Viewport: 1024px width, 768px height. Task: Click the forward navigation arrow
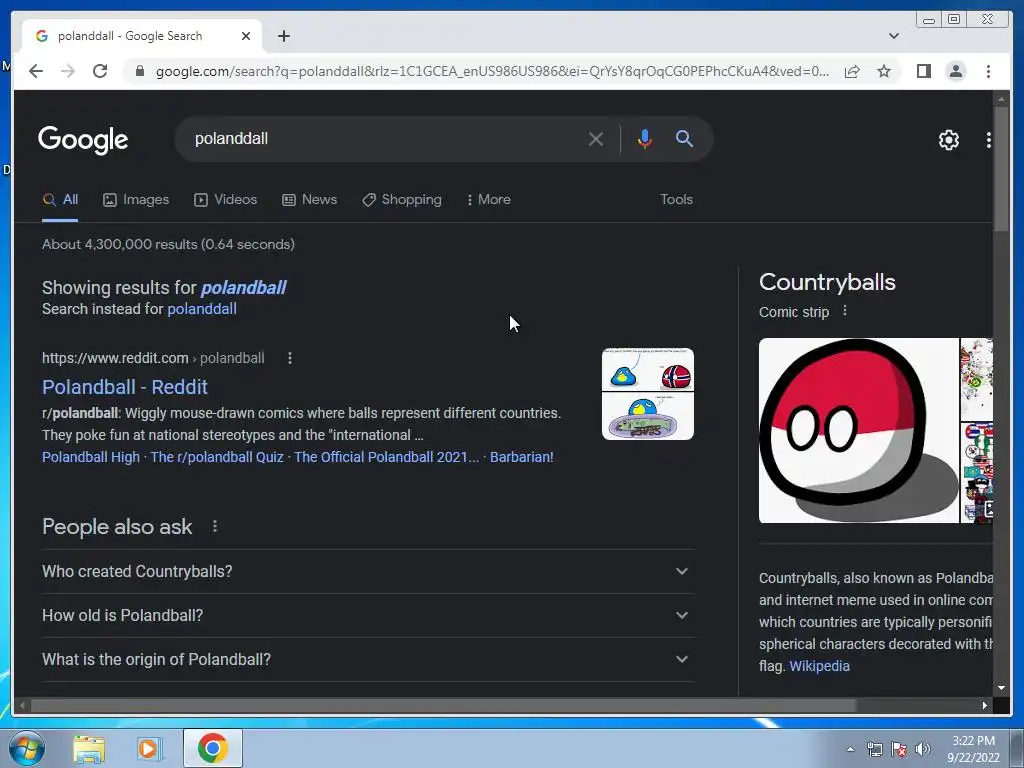(x=68, y=71)
